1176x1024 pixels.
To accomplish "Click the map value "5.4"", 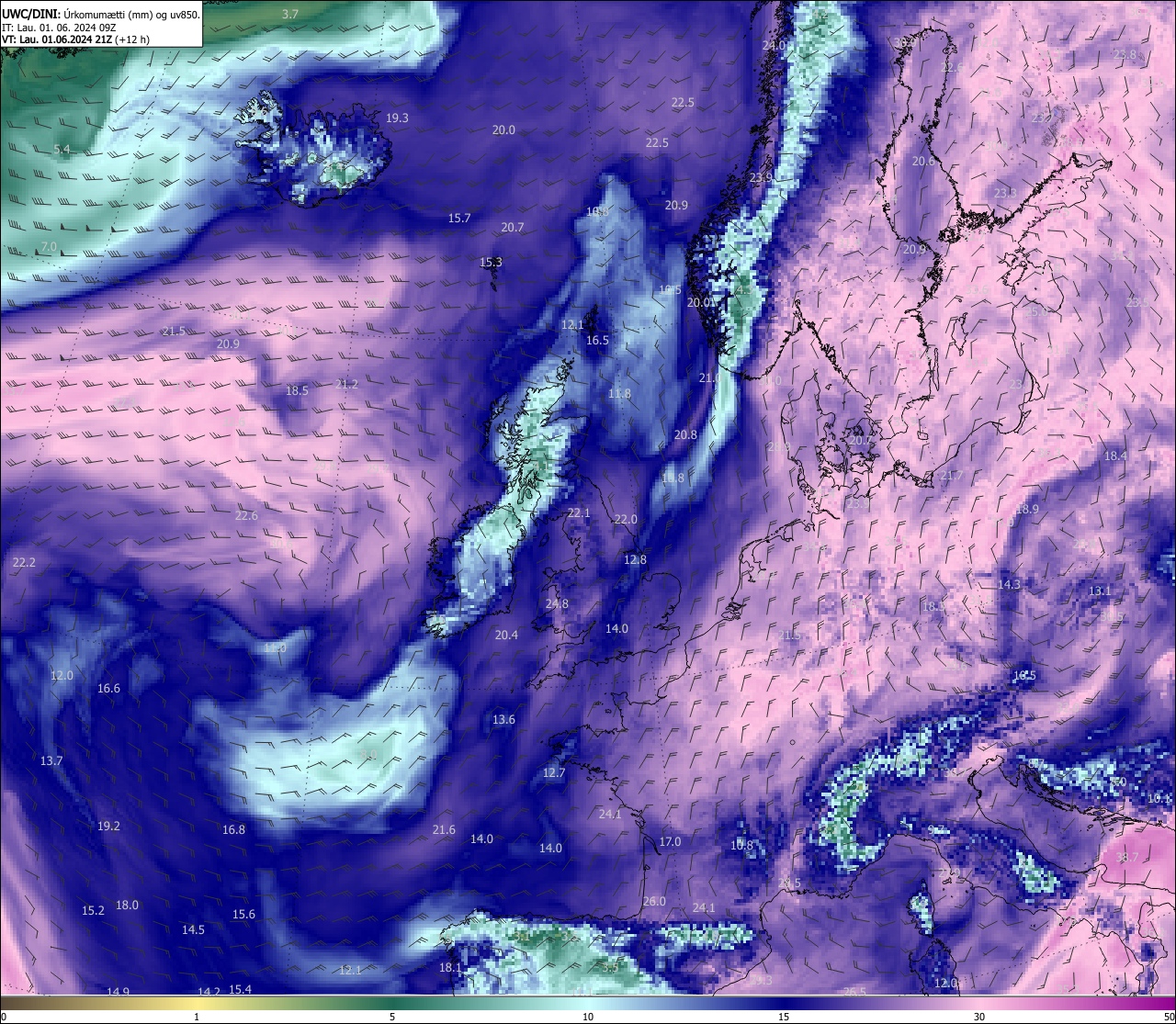I will click(62, 149).
